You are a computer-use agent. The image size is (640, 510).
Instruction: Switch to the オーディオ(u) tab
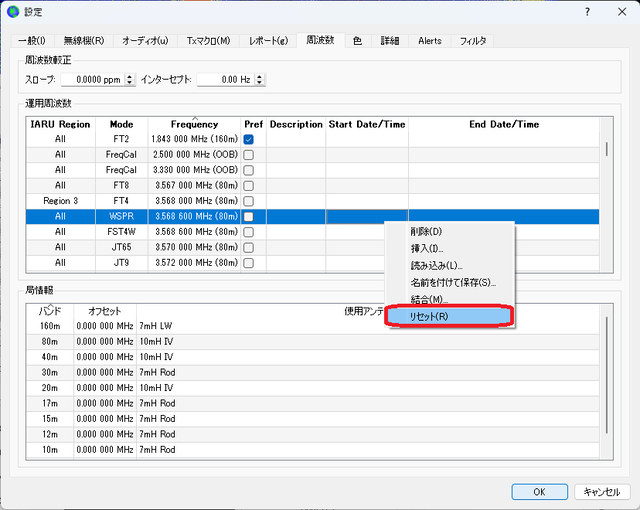(x=145, y=41)
